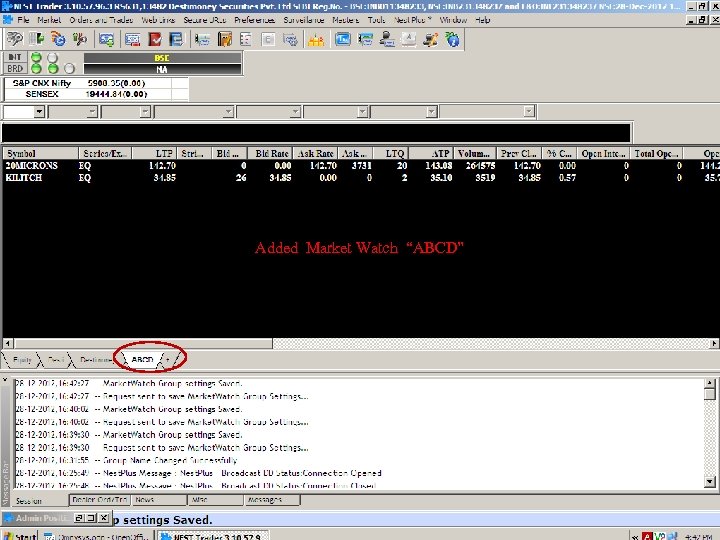Switch to the Misc message tab

(215, 500)
